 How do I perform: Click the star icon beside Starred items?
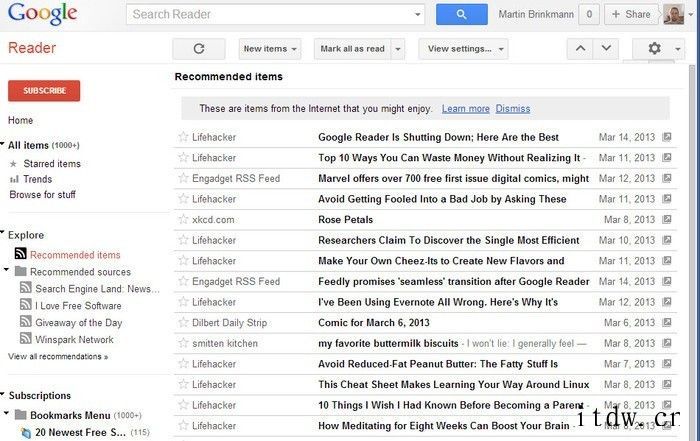coord(13,164)
